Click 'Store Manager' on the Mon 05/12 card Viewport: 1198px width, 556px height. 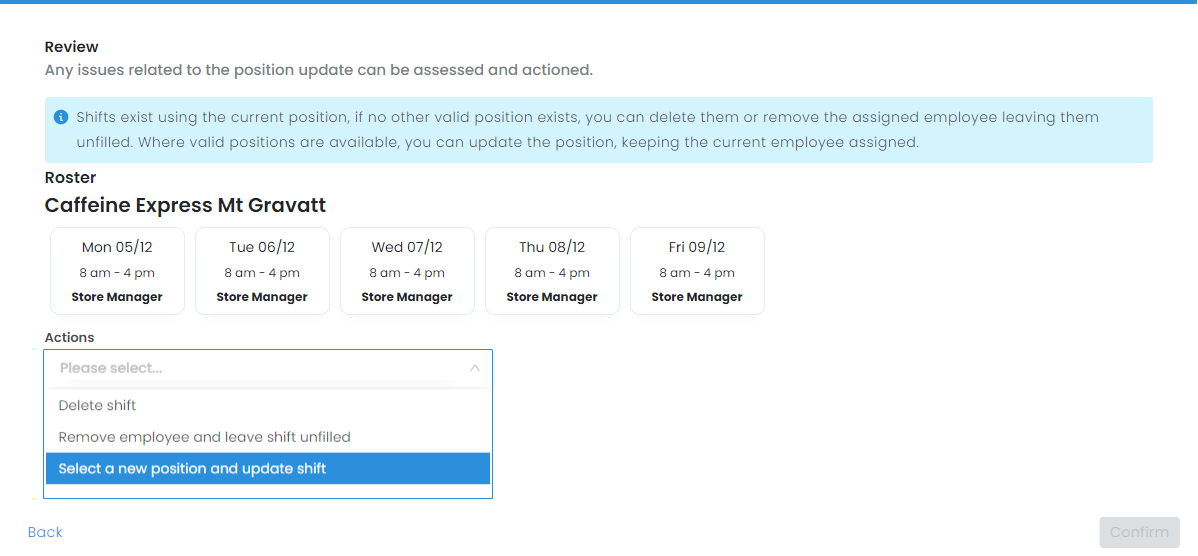(117, 297)
